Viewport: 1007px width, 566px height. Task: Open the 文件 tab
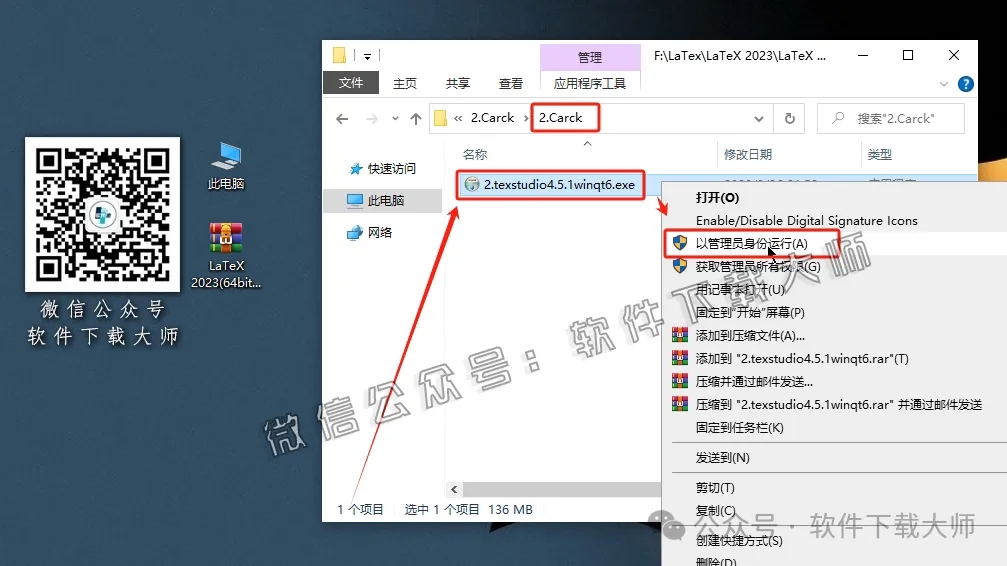(351, 83)
